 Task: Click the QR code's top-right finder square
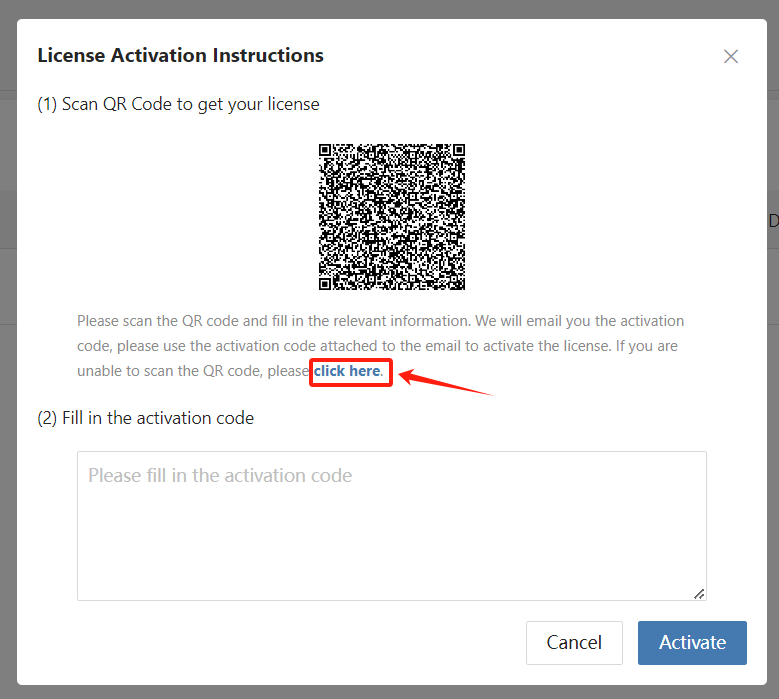pyautogui.click(x=459, y=150)
